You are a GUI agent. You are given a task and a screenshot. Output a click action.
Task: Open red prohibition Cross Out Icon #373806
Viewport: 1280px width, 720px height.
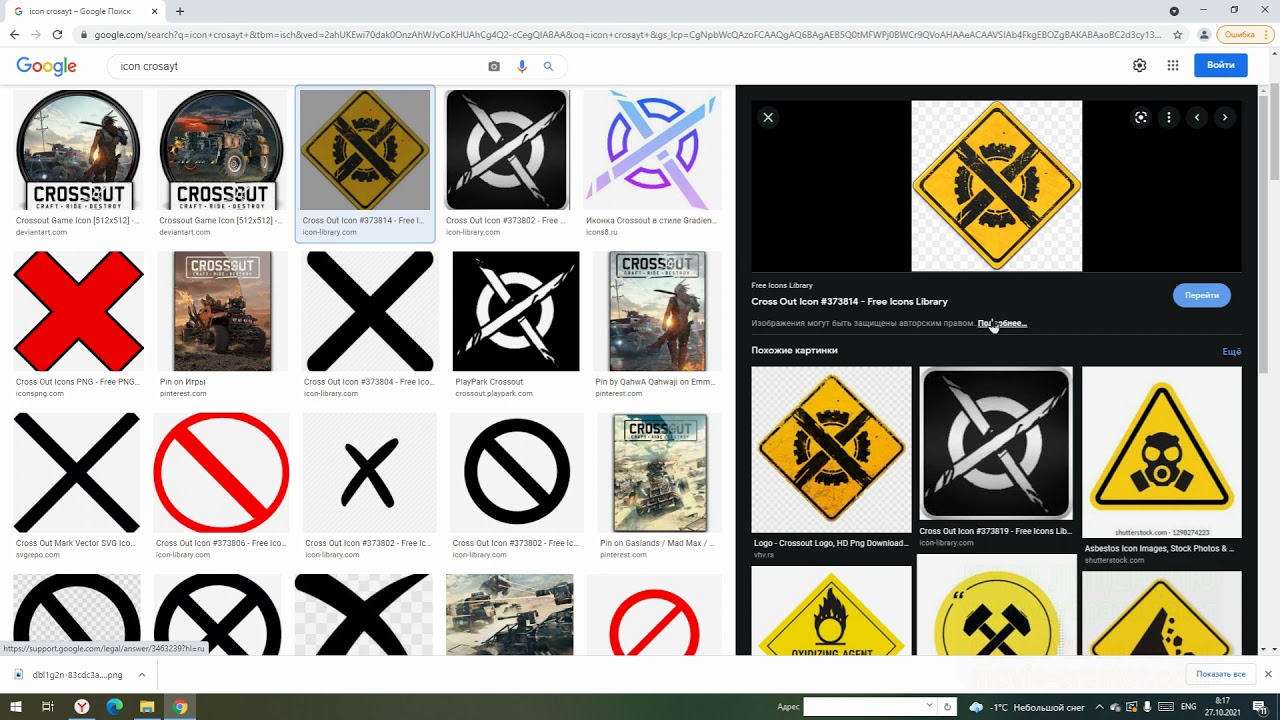click(x=222, y=473)
